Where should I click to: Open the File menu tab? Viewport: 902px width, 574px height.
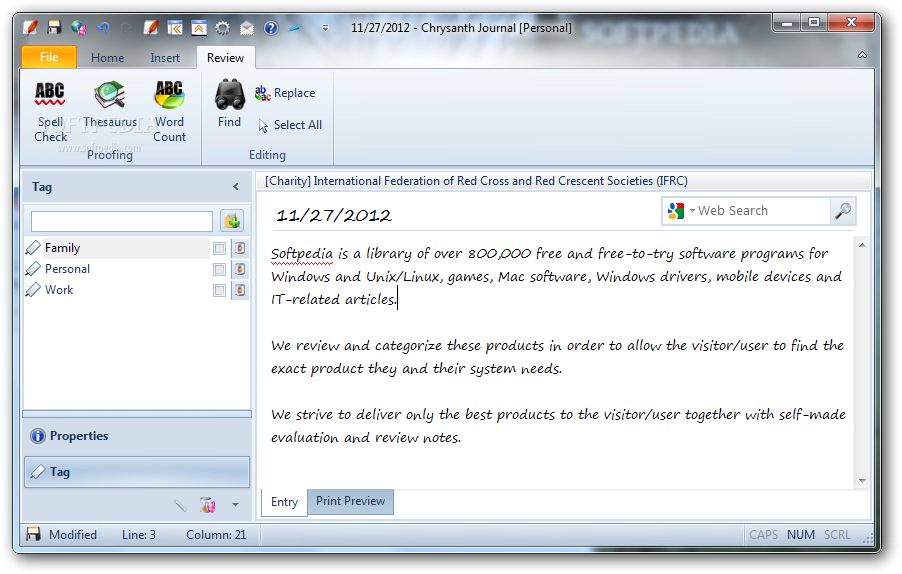pyautogui.click(x=49, y=57)
